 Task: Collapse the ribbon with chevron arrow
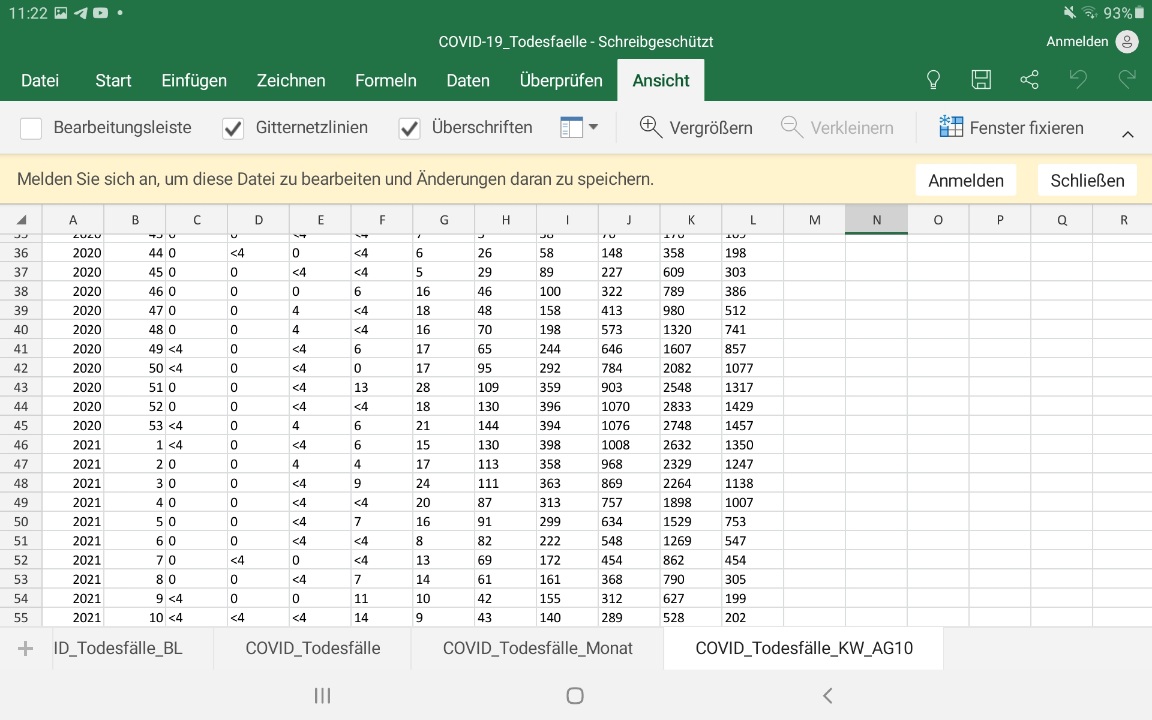click(1127, 134)
